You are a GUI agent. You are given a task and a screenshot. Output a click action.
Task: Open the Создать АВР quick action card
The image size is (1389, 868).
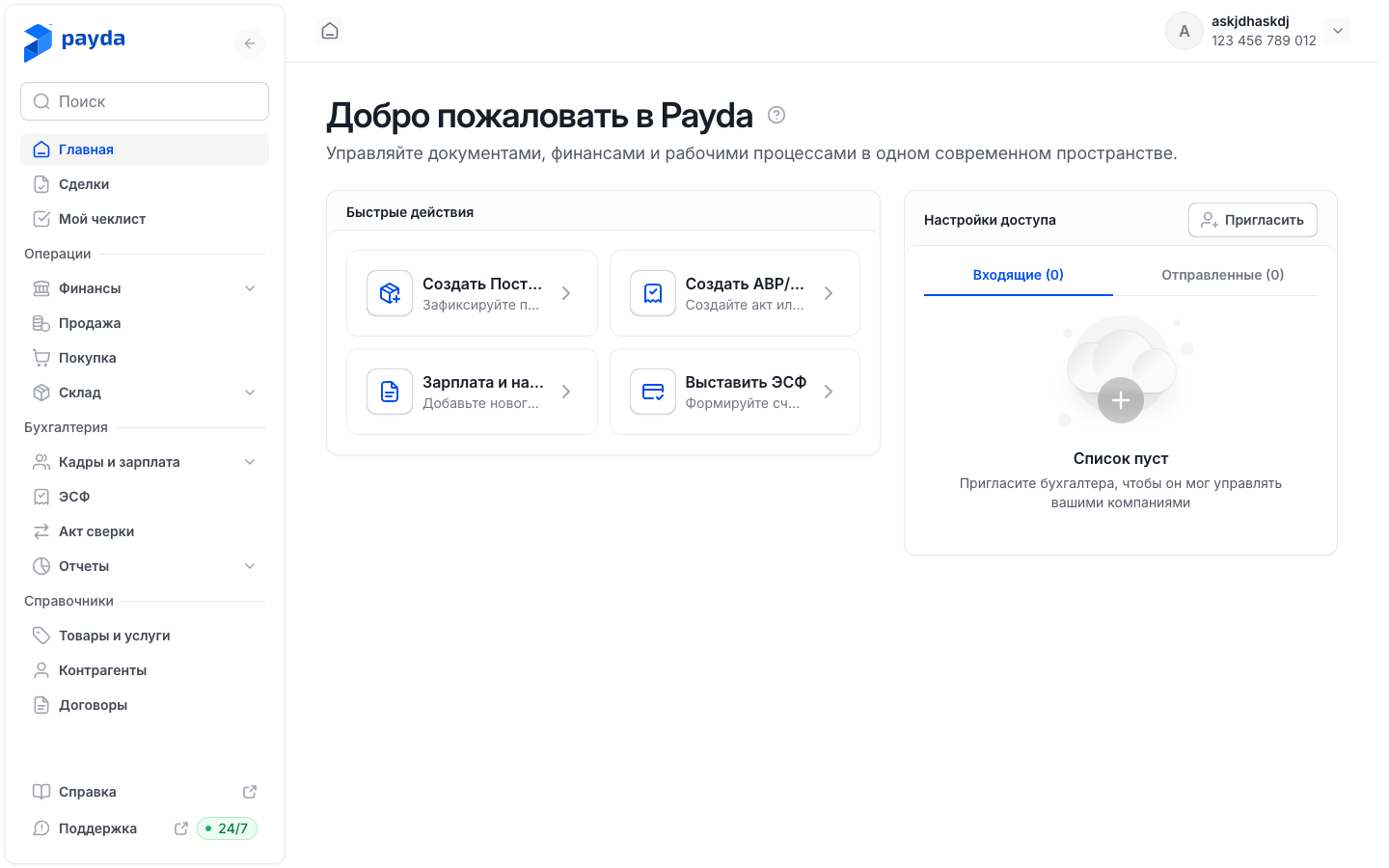coord(734,293)
